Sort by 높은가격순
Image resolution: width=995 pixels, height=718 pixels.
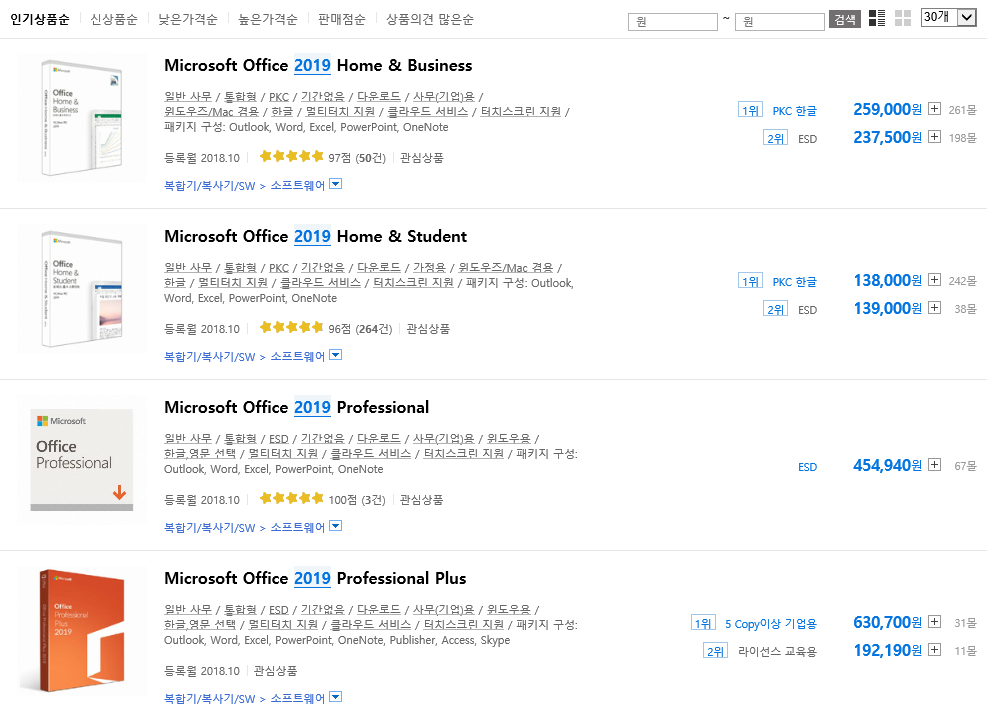(267, 19)
